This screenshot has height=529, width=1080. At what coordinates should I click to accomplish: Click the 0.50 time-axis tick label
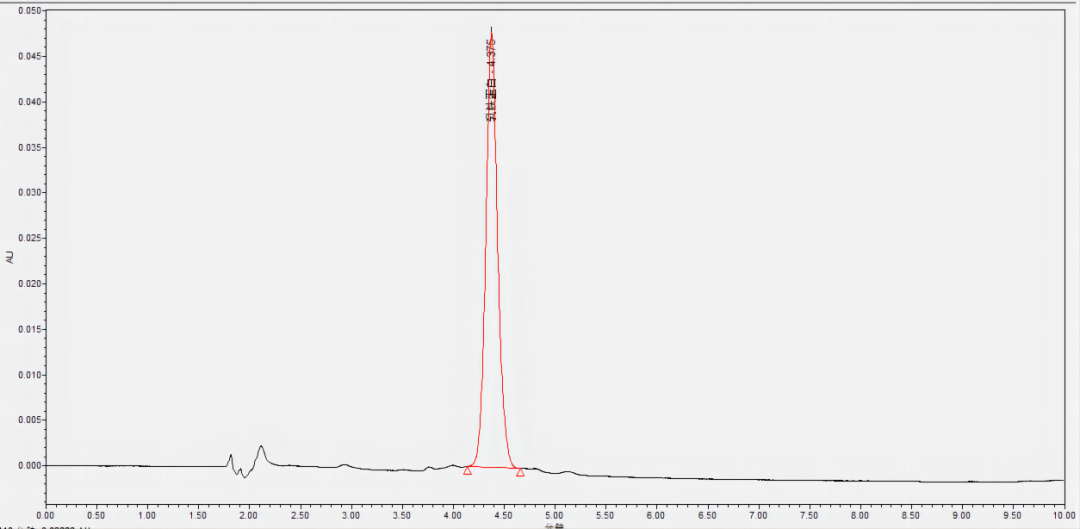pyautogui.click(x=96, y=515)
